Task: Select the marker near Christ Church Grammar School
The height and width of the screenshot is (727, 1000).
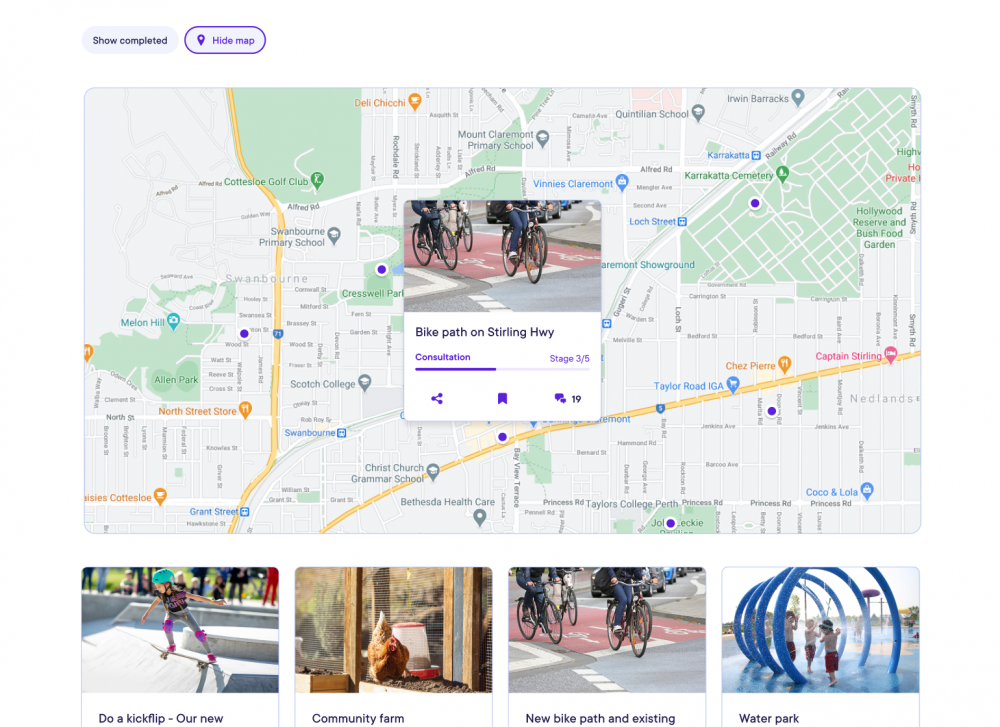Action: [501, 436]
